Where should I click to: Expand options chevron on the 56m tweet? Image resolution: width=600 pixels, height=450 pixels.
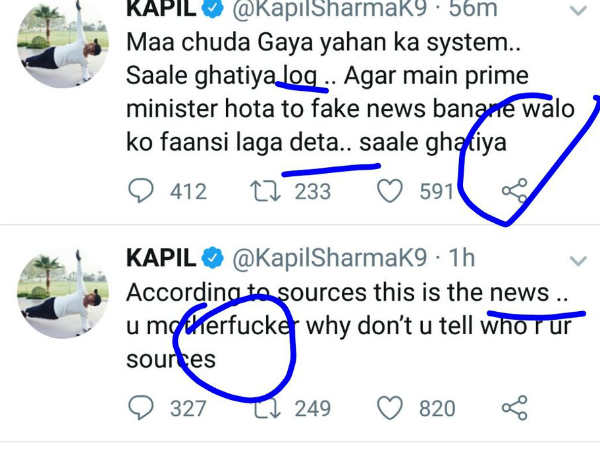(577, 12)
